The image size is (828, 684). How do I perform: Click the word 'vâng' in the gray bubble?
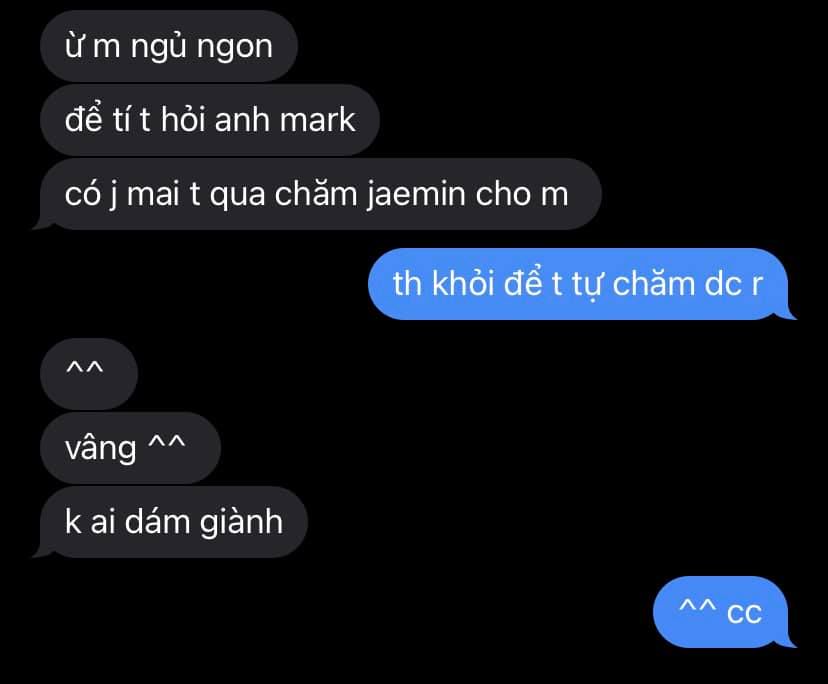pyautogui.click(x=100, y=450)
